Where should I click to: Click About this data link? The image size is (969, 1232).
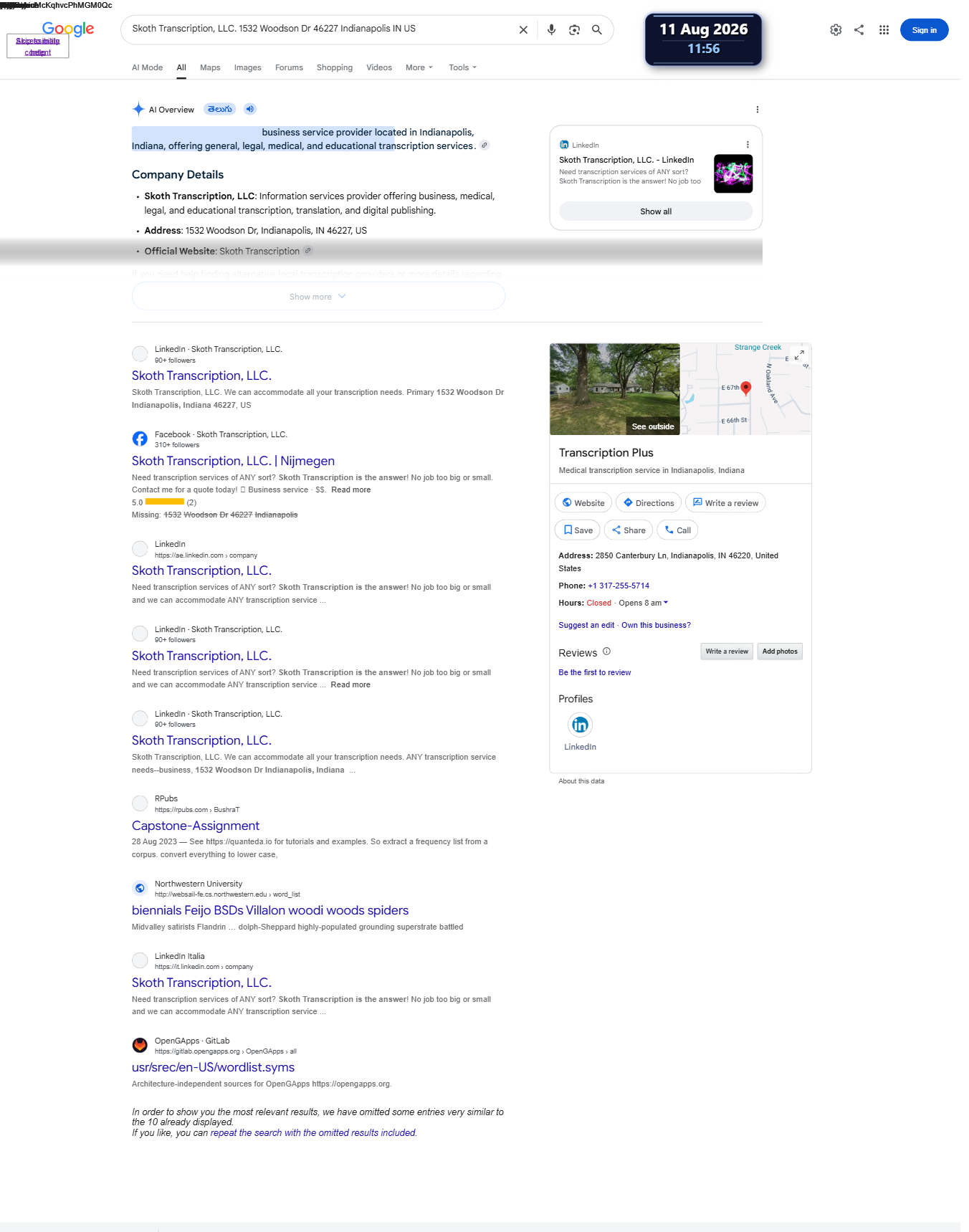pyautogui.click(x=581, y=781)
